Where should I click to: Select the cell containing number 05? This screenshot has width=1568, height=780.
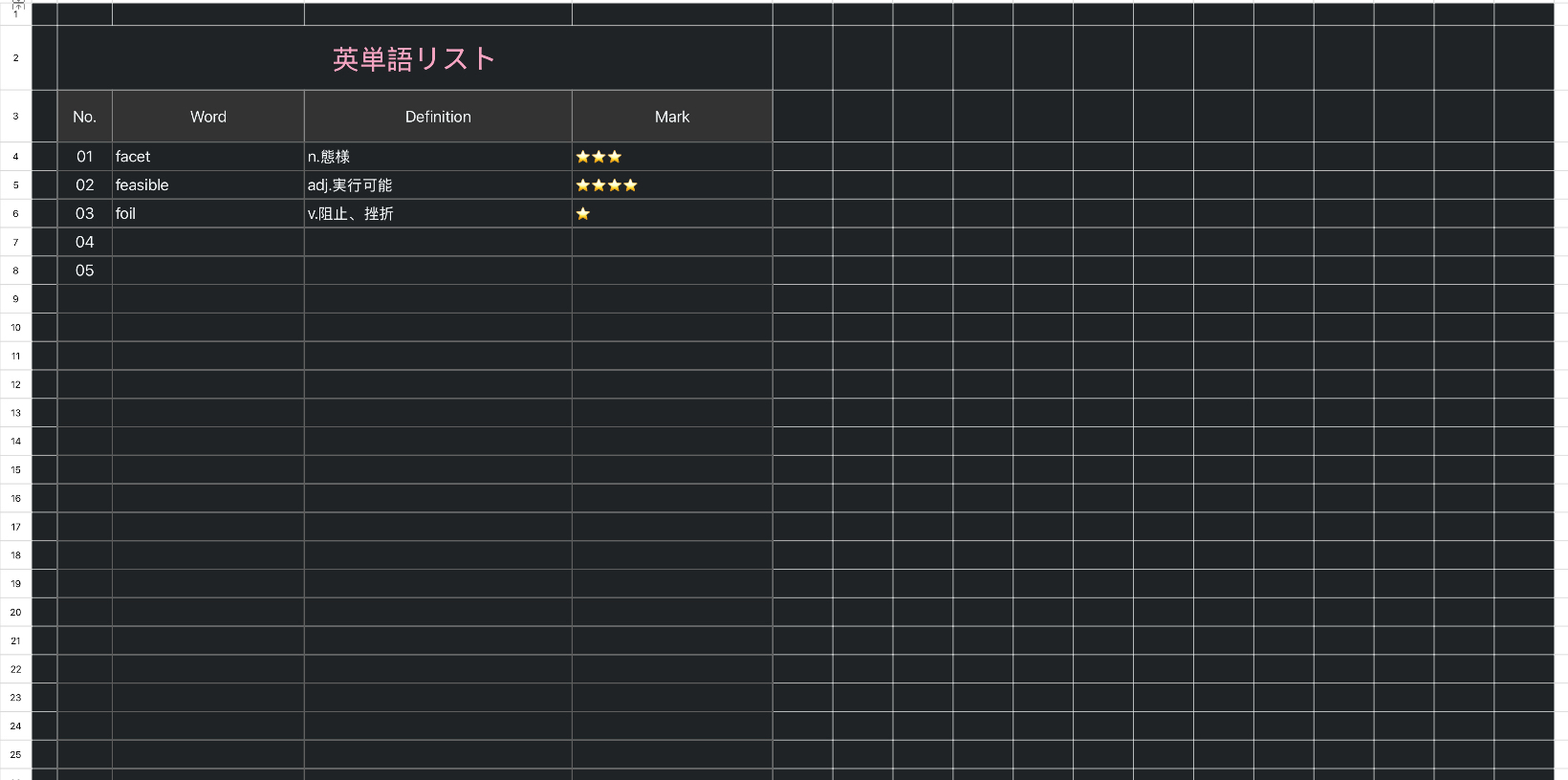[85, 271]
